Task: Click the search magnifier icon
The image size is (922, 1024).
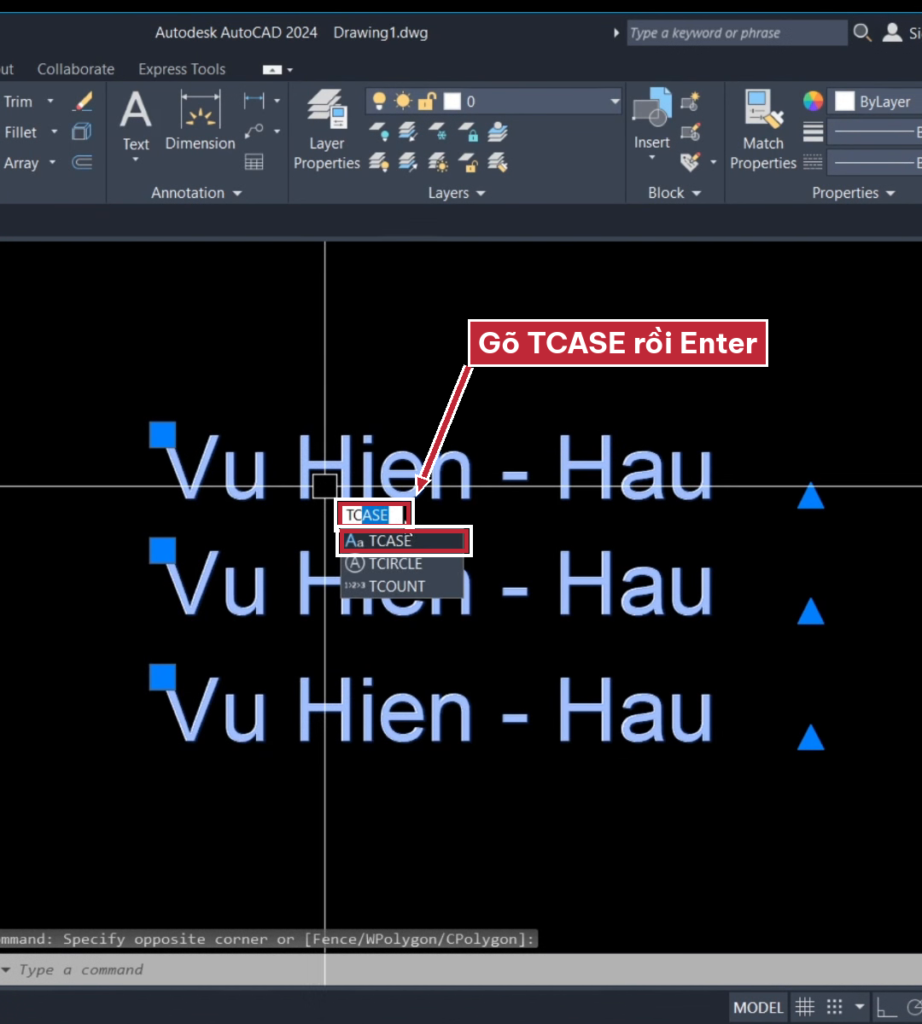Action: coord(862,33)
